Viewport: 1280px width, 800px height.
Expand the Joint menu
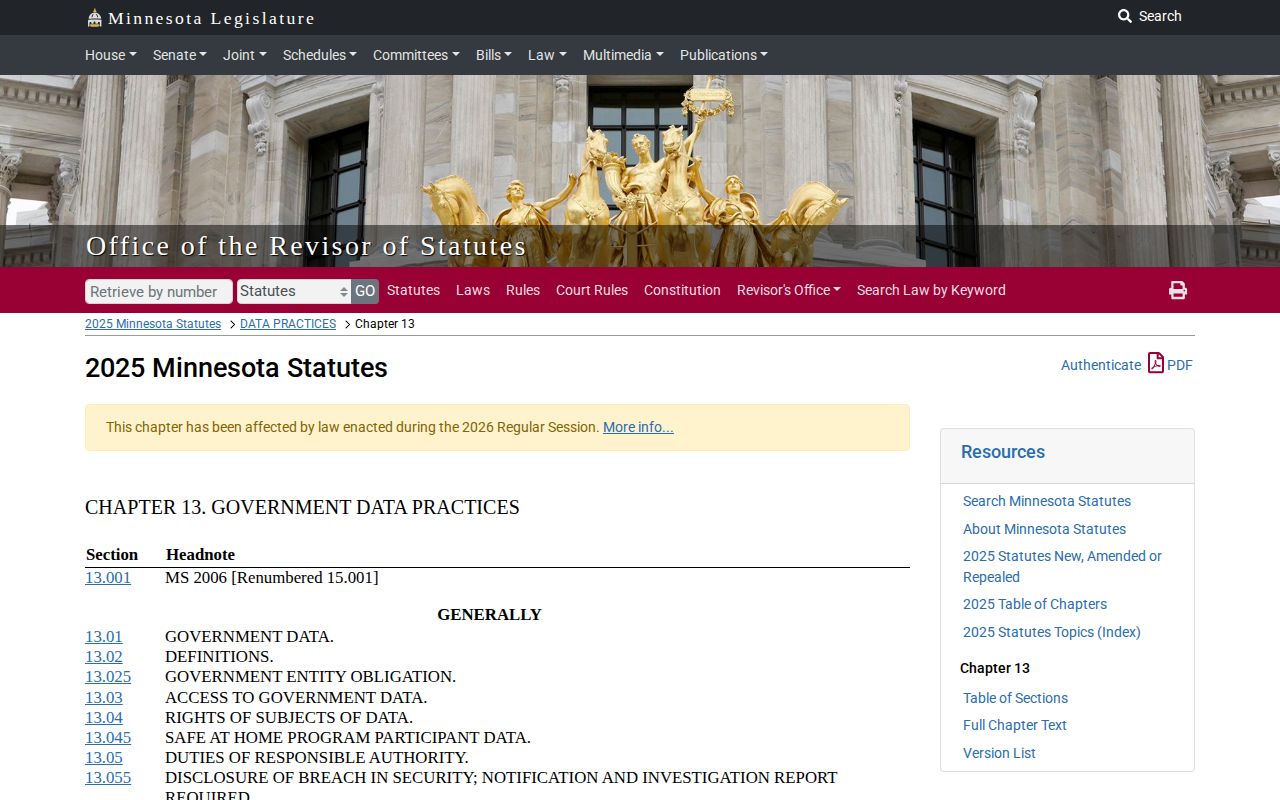pyautogui.click(x=244, y=55)
